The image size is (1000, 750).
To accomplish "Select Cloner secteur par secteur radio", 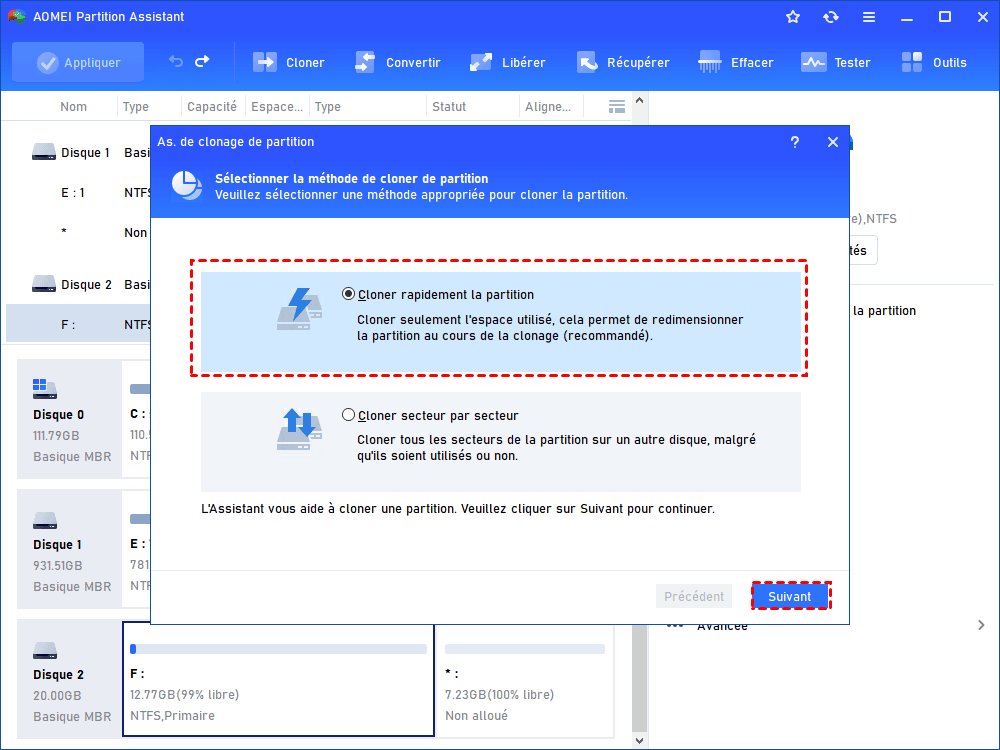I will [x=348, y=415].
